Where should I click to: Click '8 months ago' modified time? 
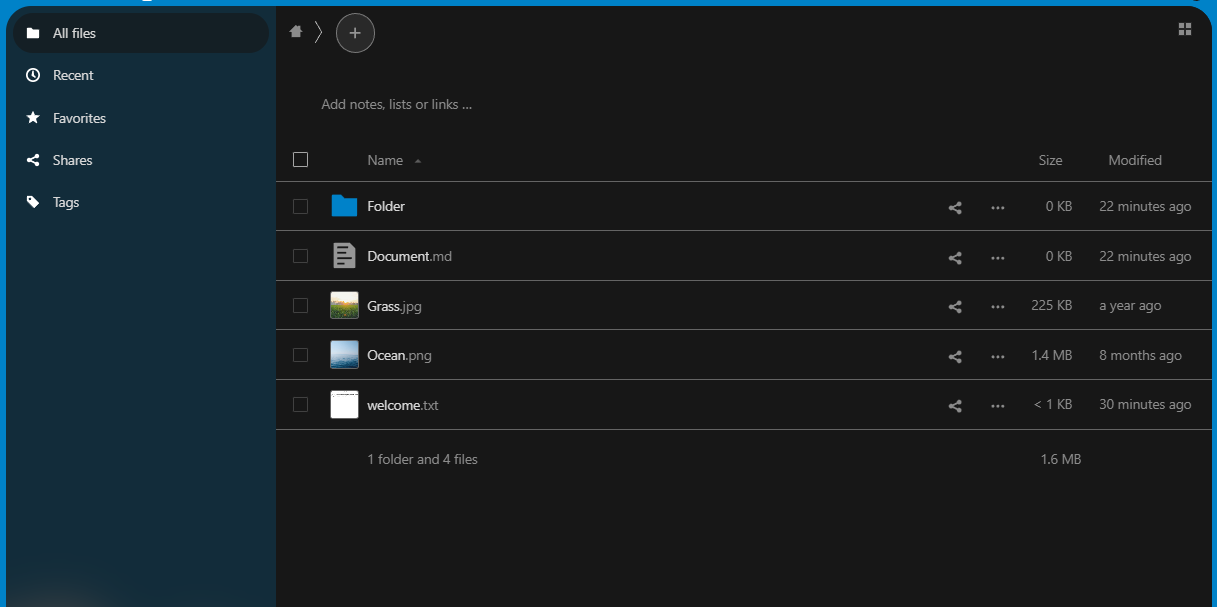1140,355
